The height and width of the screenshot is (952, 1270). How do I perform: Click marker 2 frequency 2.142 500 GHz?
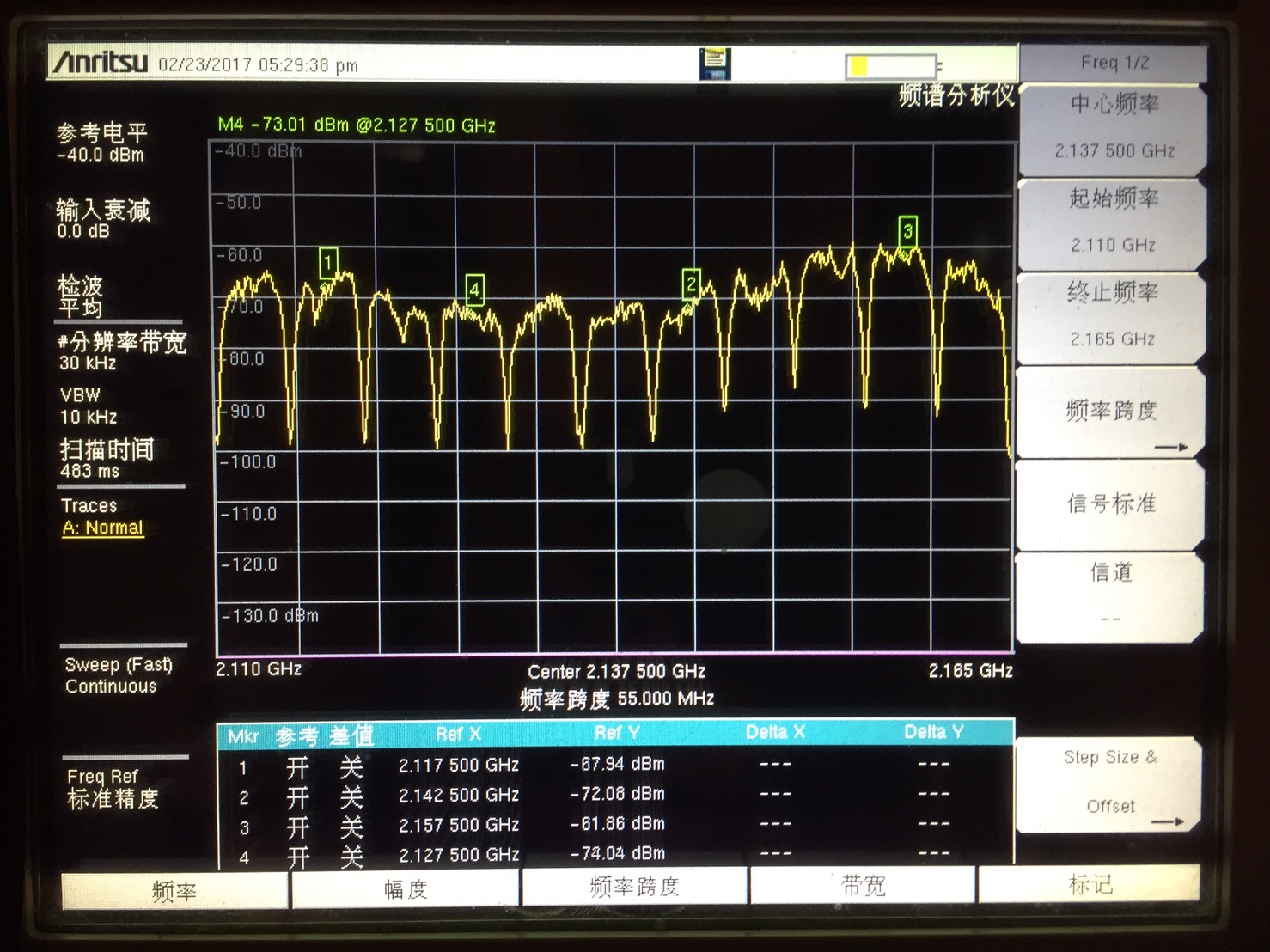pyautogui.click(x=459, y=795)
